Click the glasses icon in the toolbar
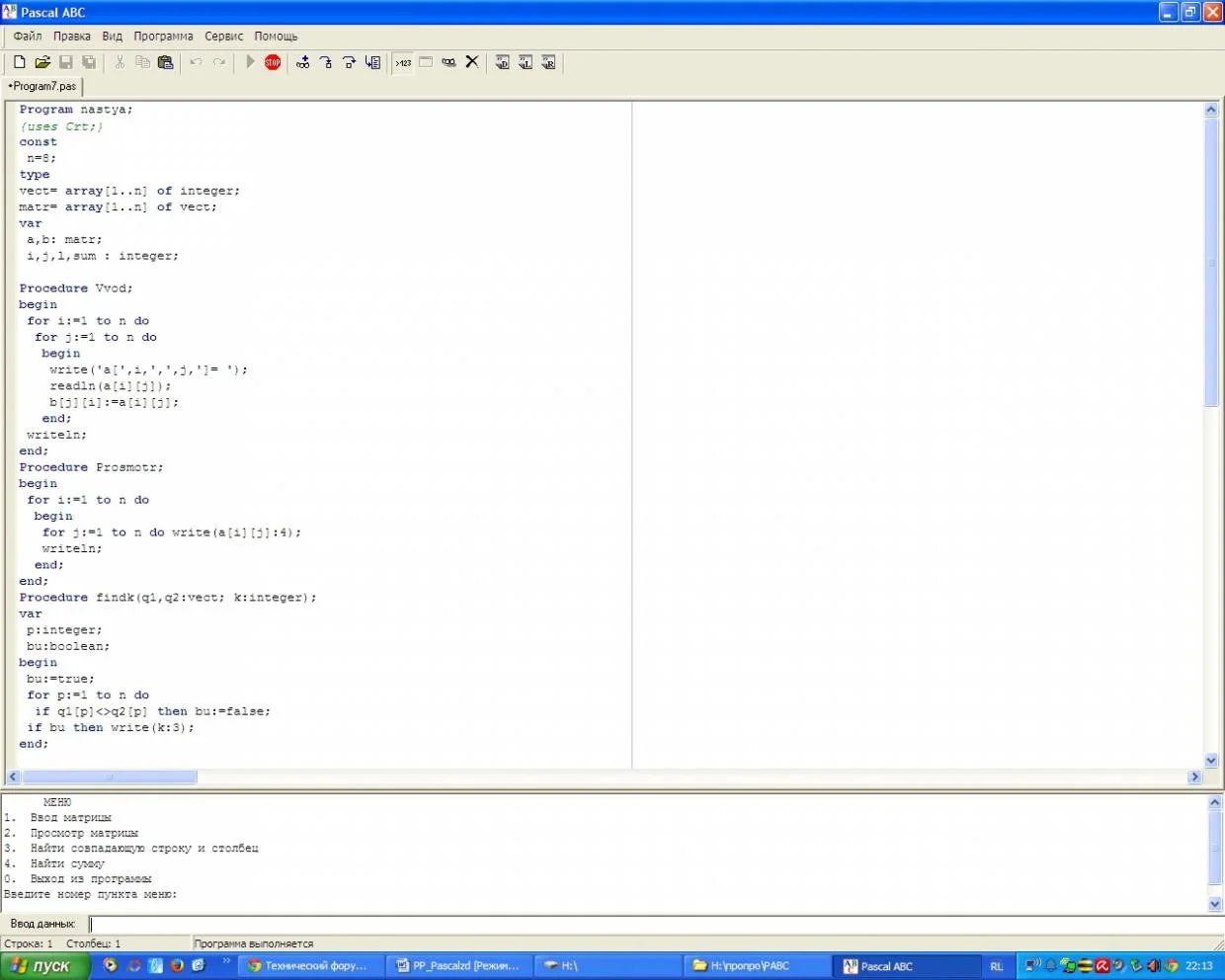 (449, 62)
